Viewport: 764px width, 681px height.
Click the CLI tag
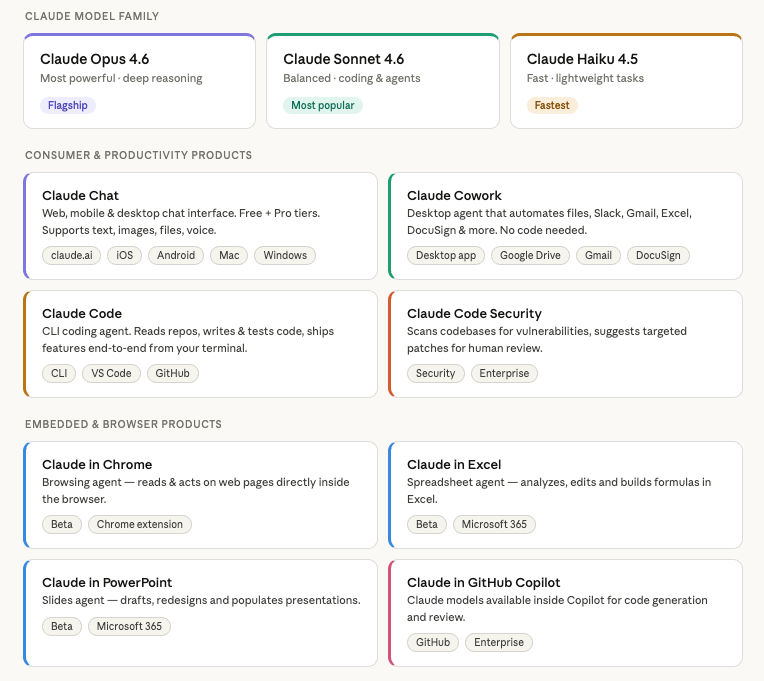click(x=59, y=373)
